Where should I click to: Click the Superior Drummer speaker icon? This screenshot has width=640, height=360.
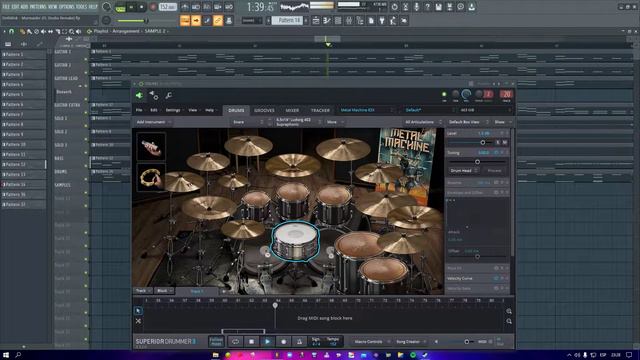tap(139, 96)
